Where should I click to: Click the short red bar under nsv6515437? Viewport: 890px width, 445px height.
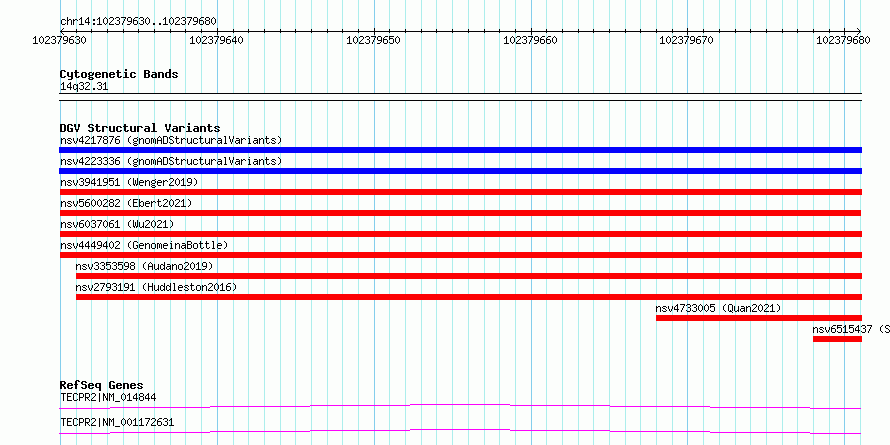click(x=837, y=339)
